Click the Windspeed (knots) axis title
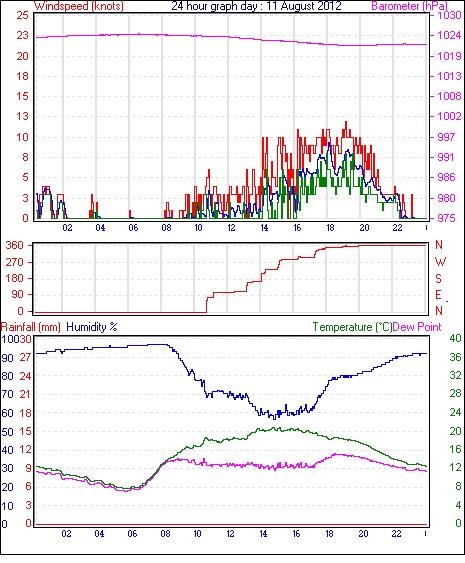The height and width of the screenshot is (563, 465). click(79, 6)
